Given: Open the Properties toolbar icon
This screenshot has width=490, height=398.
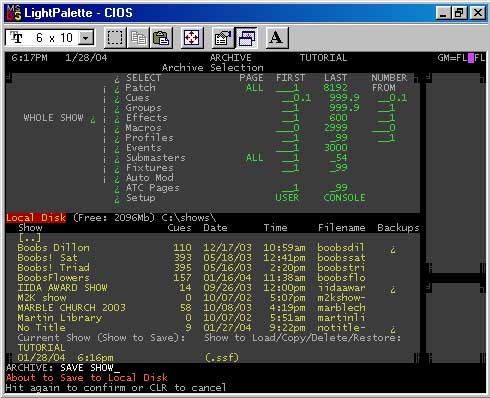Looking at the screenshot, I should (223, 38).
